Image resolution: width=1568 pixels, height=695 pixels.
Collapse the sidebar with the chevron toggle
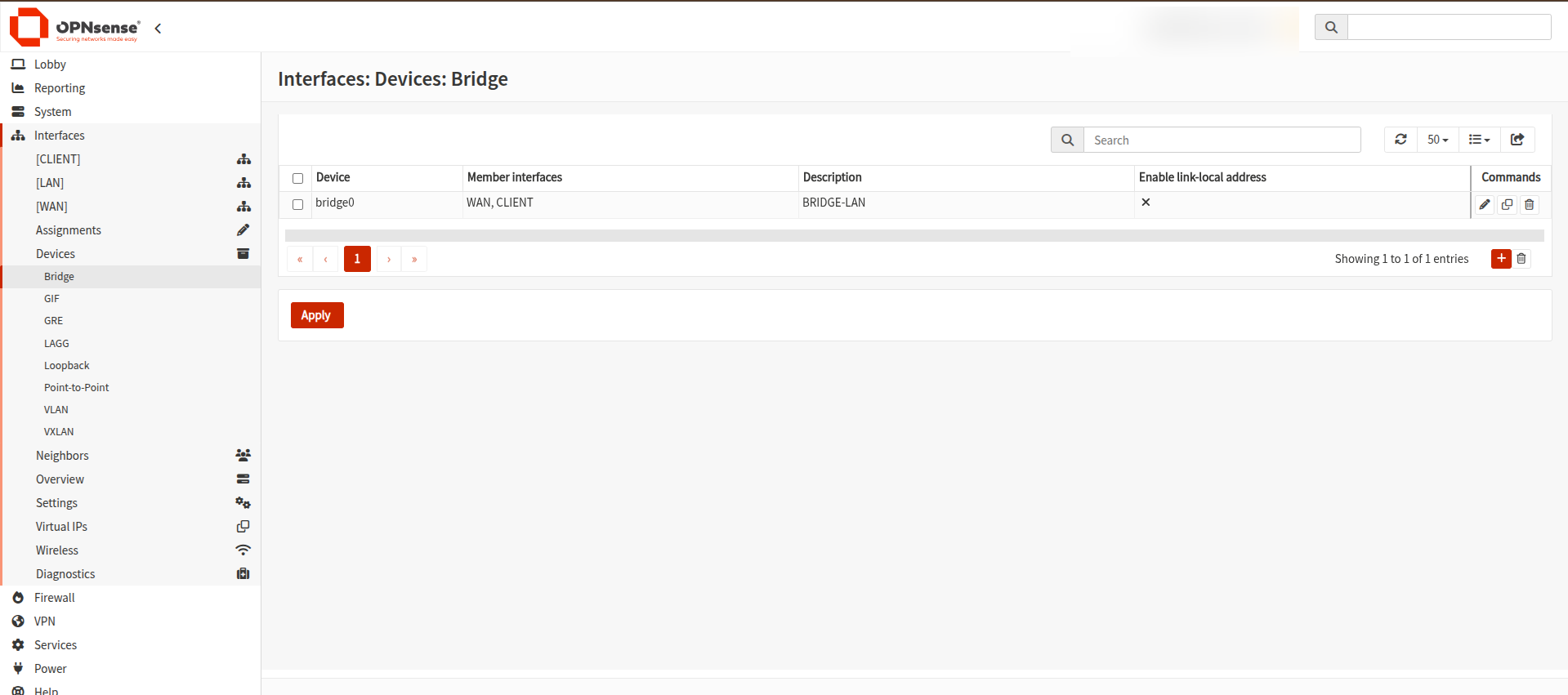pyautogui.click(x=158, y=29)
